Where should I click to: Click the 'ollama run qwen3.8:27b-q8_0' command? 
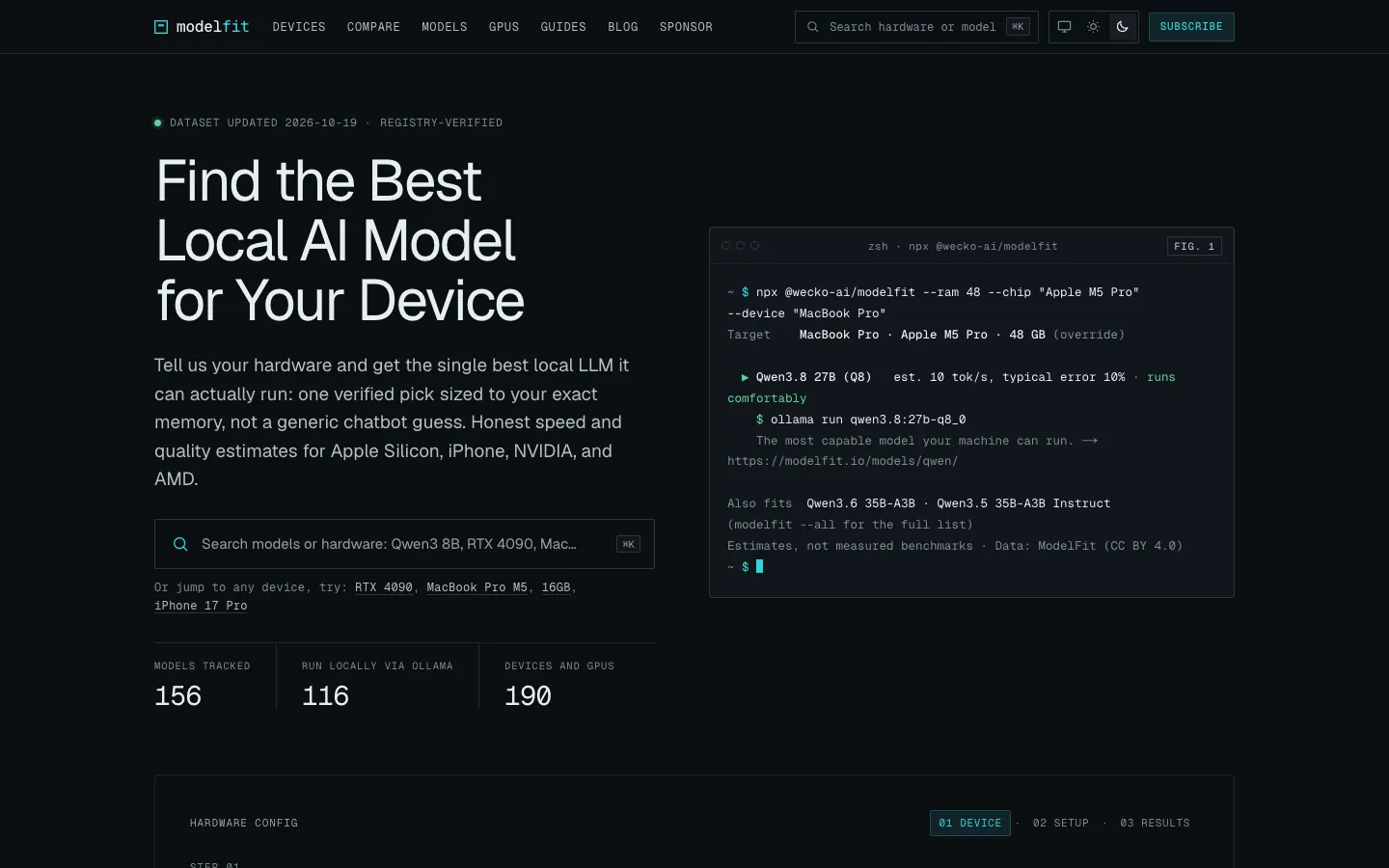[x=868, y=420]
